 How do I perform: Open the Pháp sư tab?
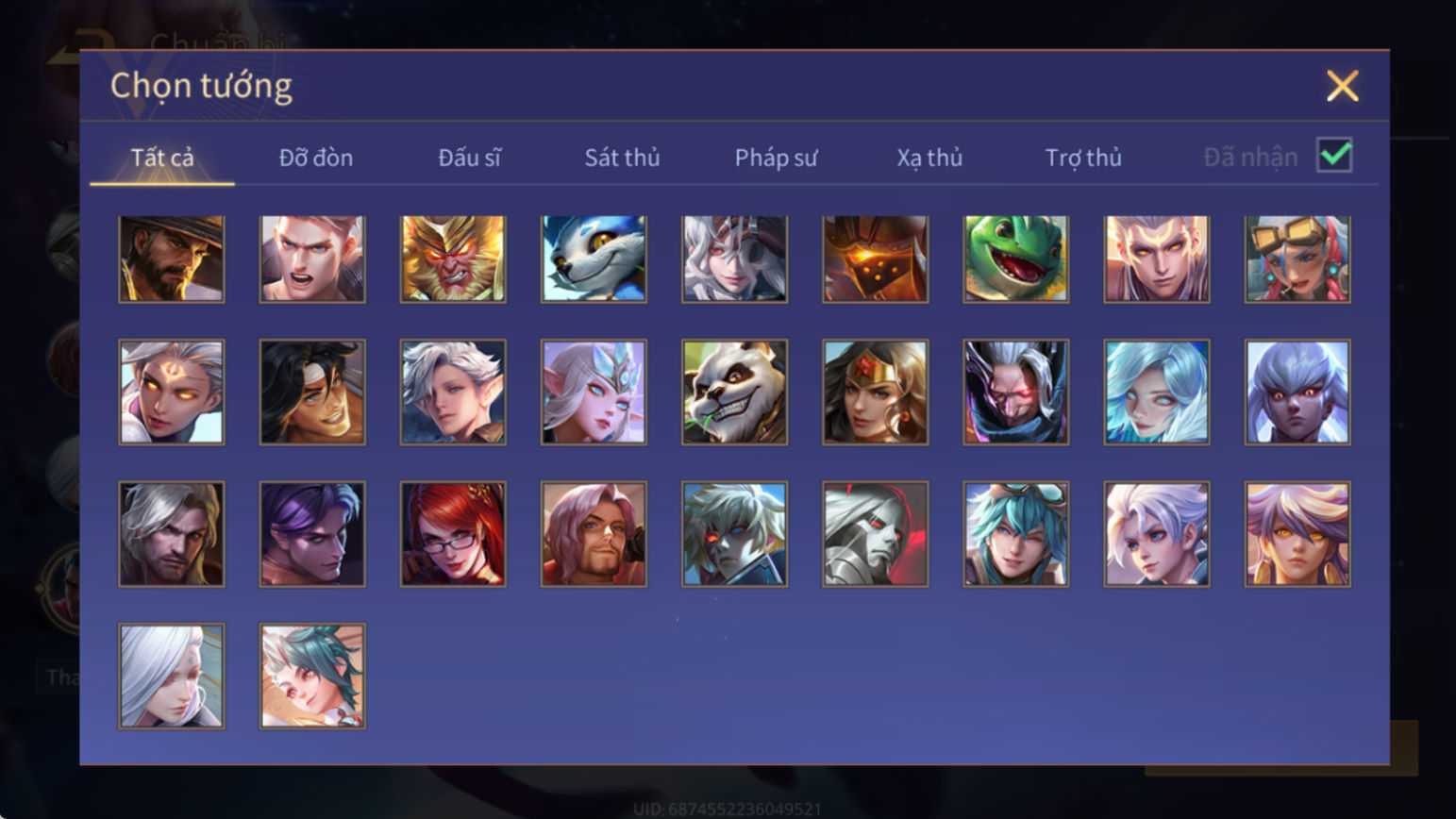776,158
